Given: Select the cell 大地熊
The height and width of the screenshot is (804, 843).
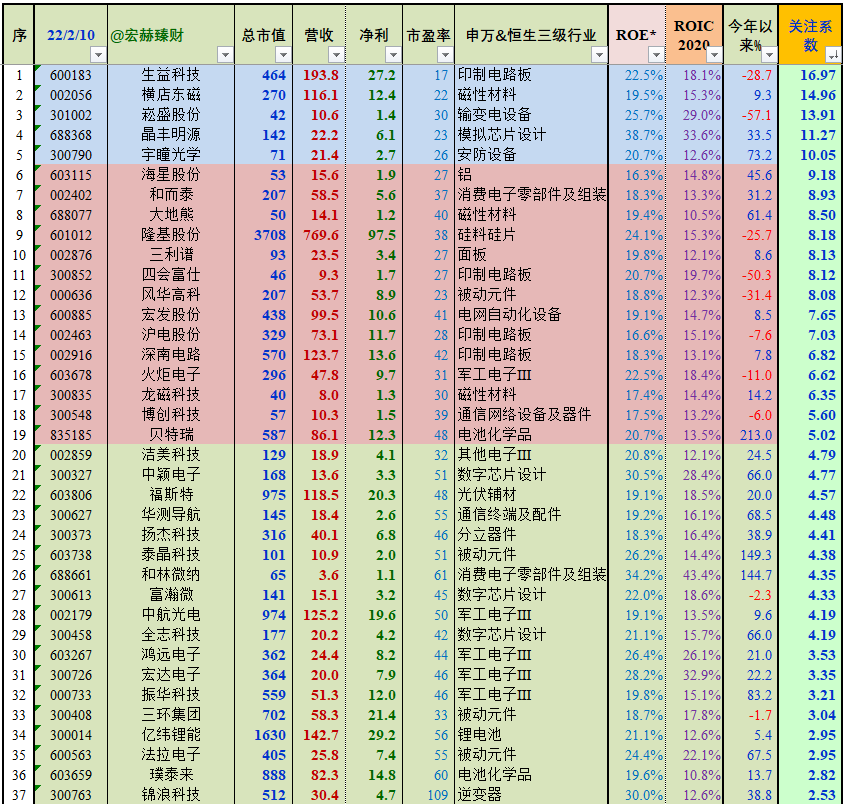Looking at the screenshot, I should [171, 215].
